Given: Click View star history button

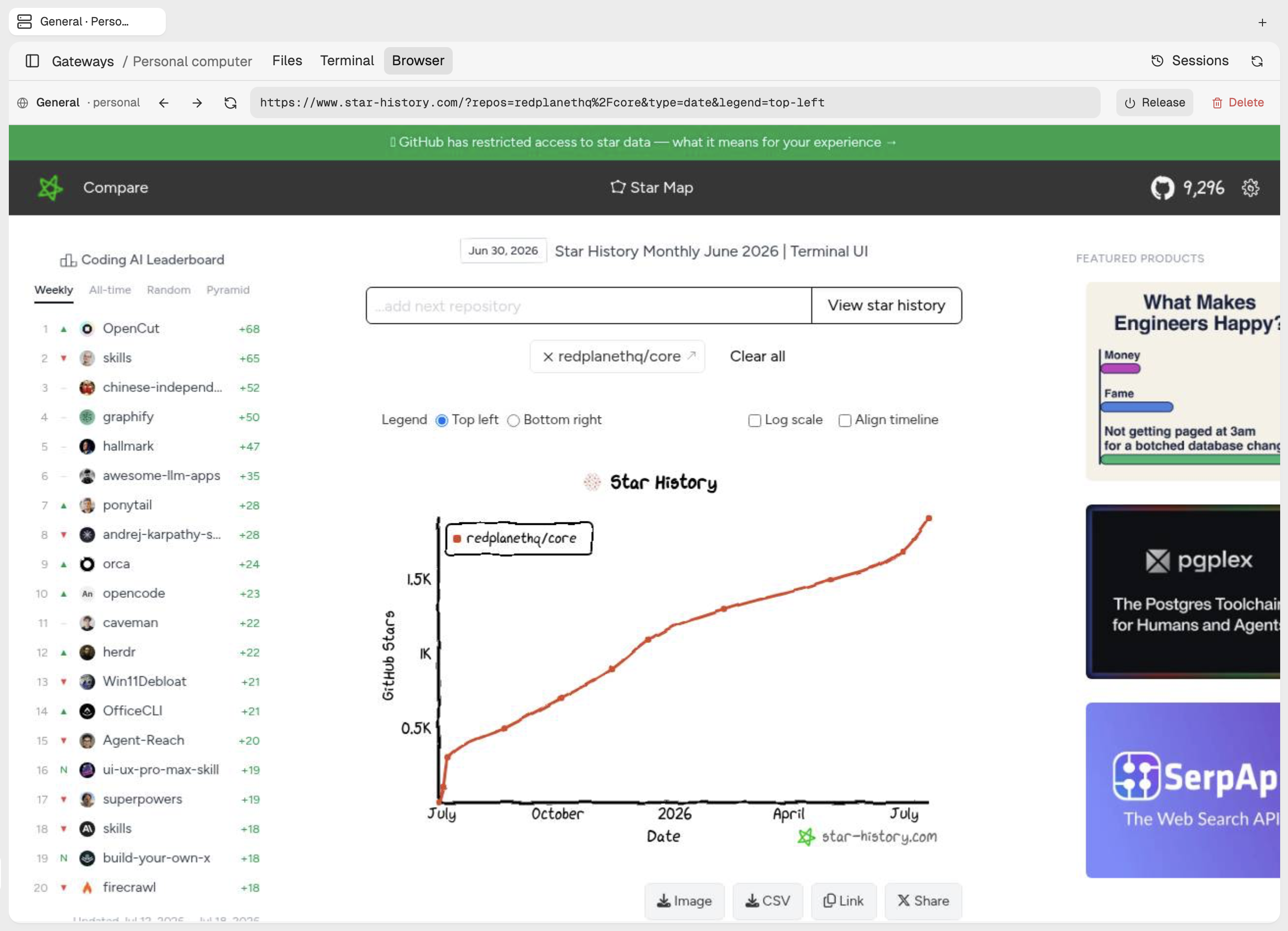Looking at the screenshot, I should tap(886, 306).
